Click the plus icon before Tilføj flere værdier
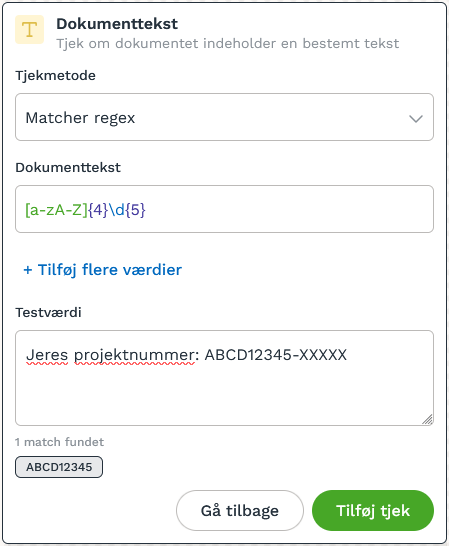Image resolution: width=449 pixels, height=546 pixels. point(28,270)
